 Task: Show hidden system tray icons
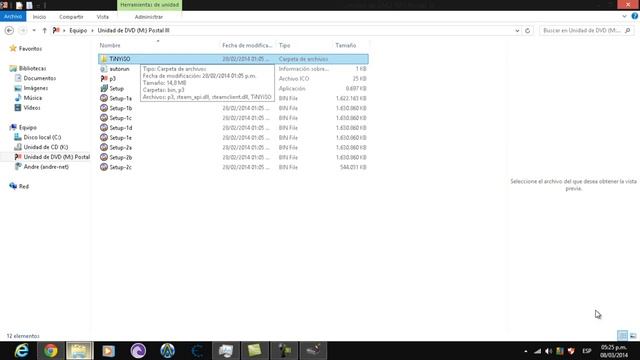[526, 351]
